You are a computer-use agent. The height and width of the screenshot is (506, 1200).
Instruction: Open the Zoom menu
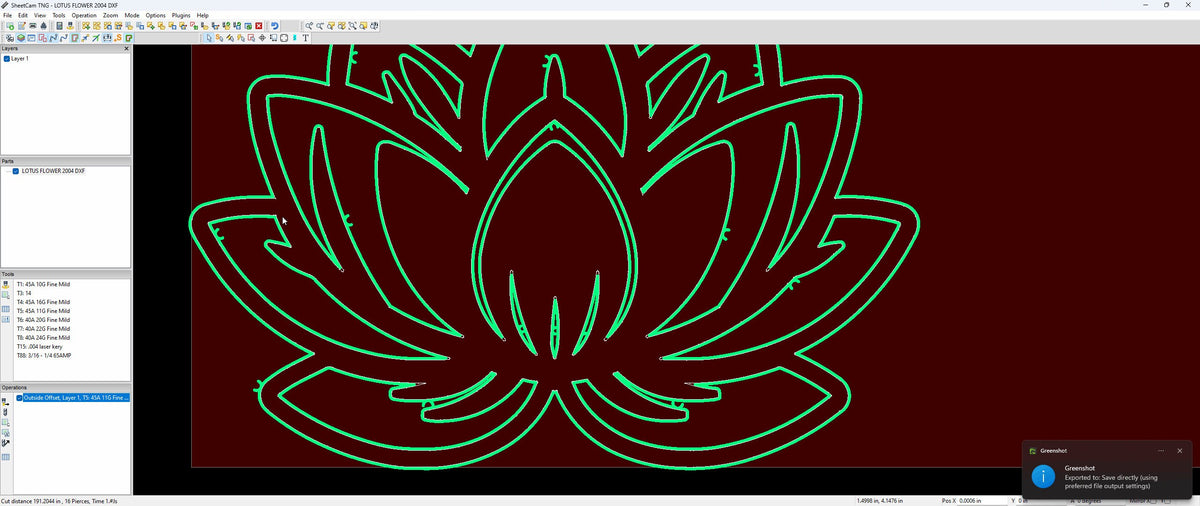[x=110, y=16]
